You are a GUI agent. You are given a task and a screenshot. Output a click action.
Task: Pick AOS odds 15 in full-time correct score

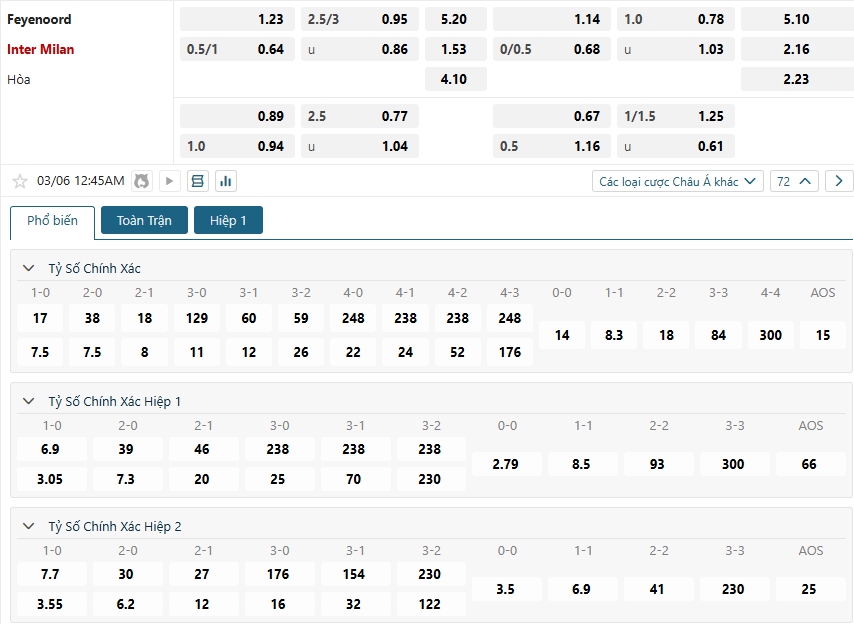[x=822, y=335]
